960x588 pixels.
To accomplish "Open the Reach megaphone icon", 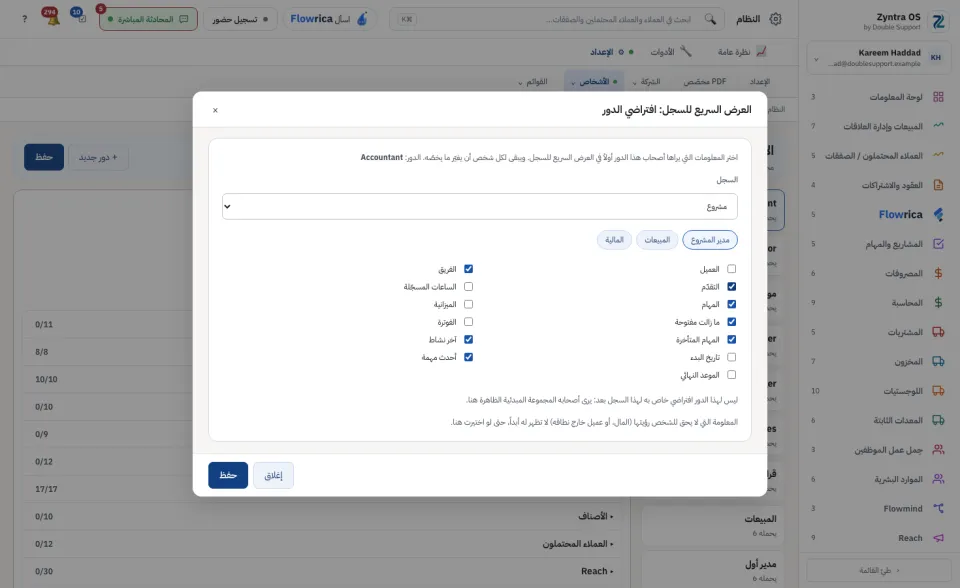I will [x=938, y=538].
